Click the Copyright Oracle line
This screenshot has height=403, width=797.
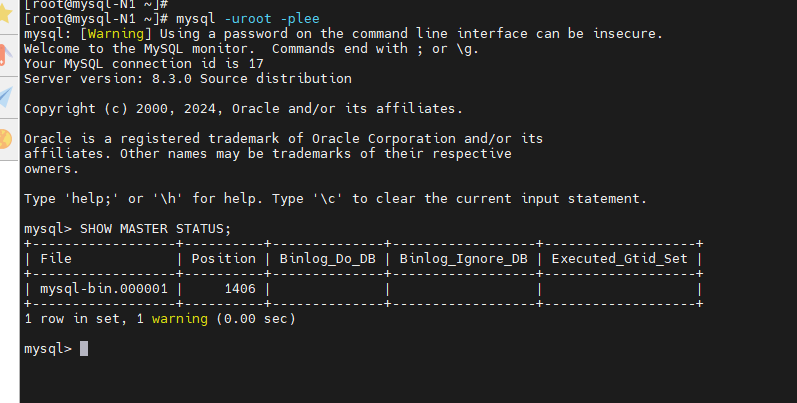pos(243,109)
